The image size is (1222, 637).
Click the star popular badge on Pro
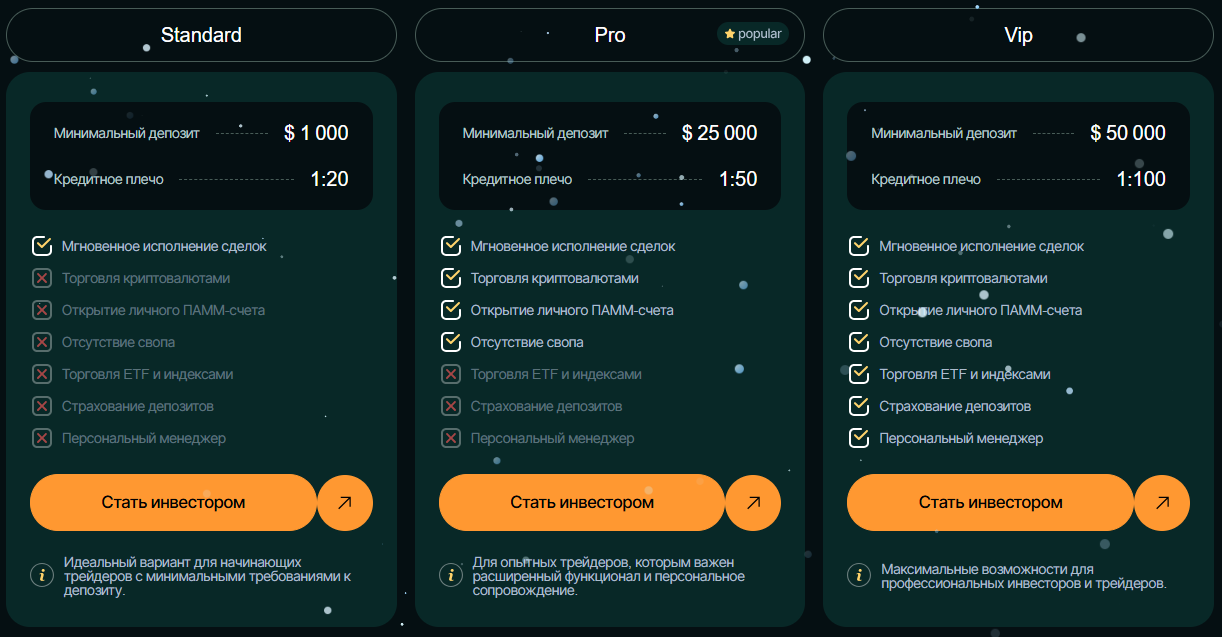point(752,34)
